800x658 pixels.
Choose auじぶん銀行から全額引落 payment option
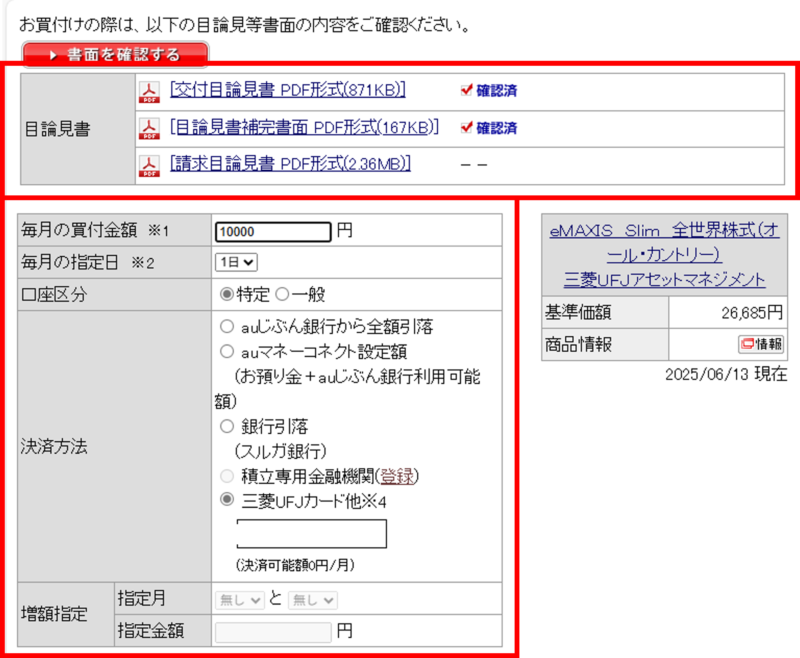pyautogui.click(x=227, y=326)
